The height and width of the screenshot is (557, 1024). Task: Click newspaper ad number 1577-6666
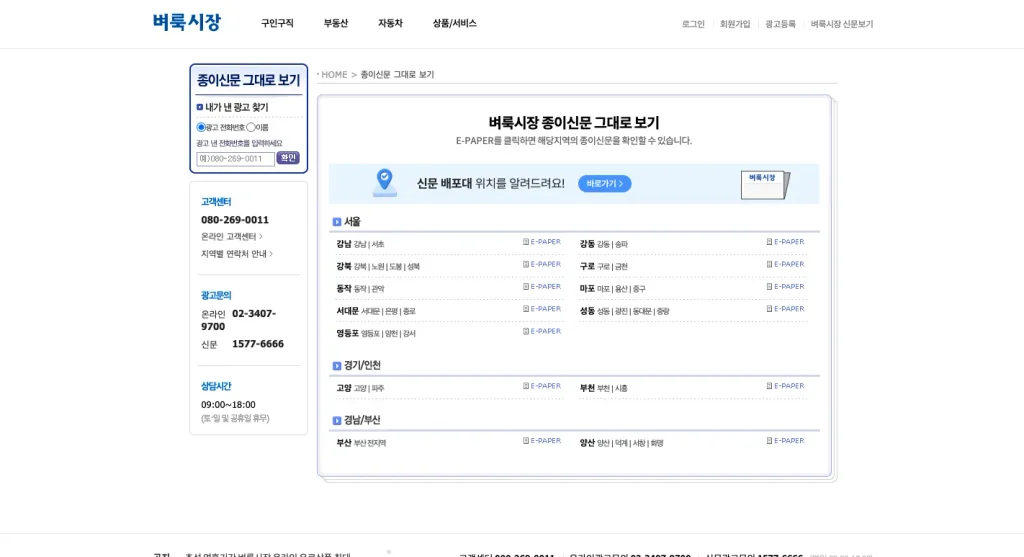pos(258,343)
